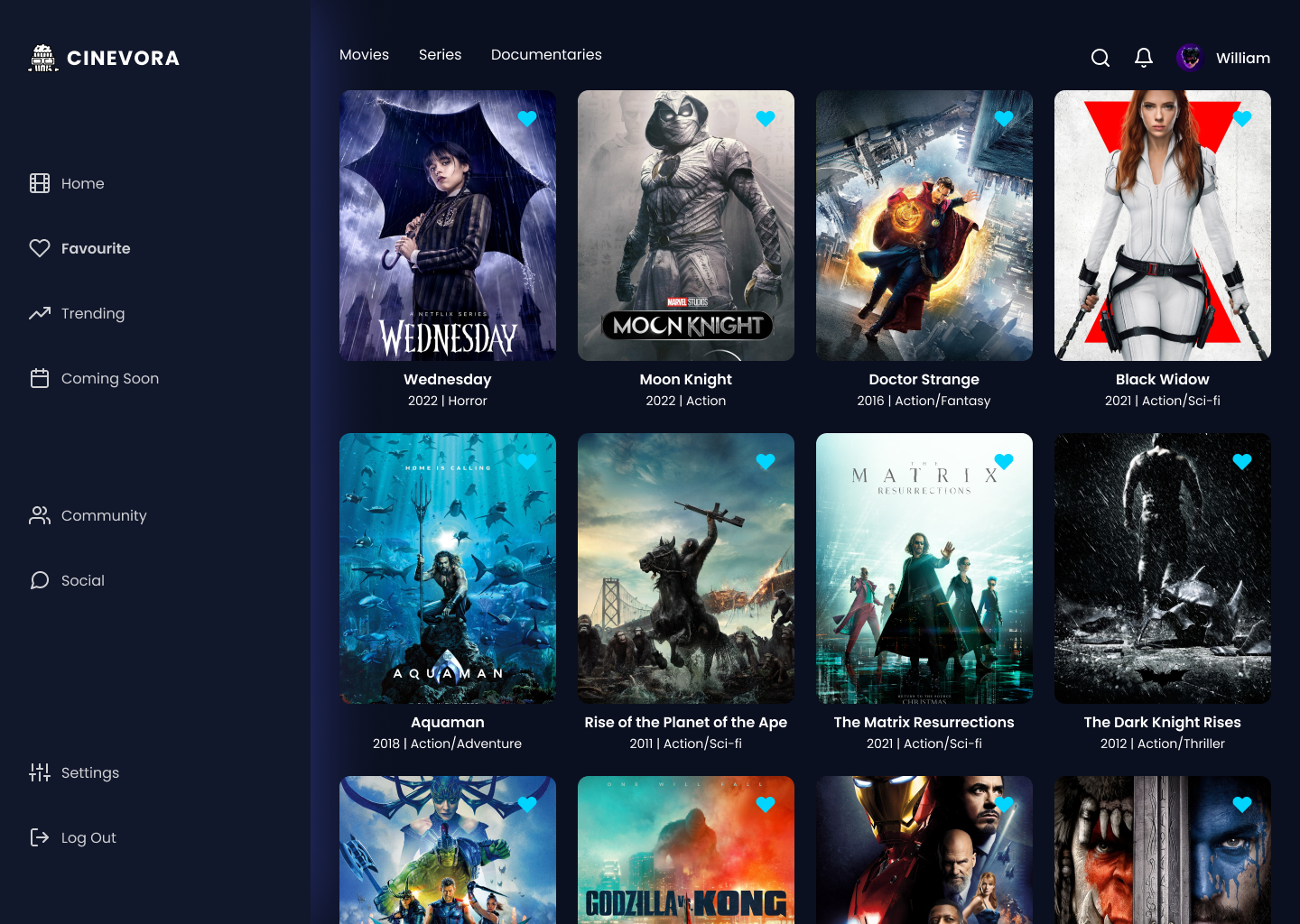Open the Documentaries tab
This screenshot has width=1300, height=924.
click(x=546, y=54)
